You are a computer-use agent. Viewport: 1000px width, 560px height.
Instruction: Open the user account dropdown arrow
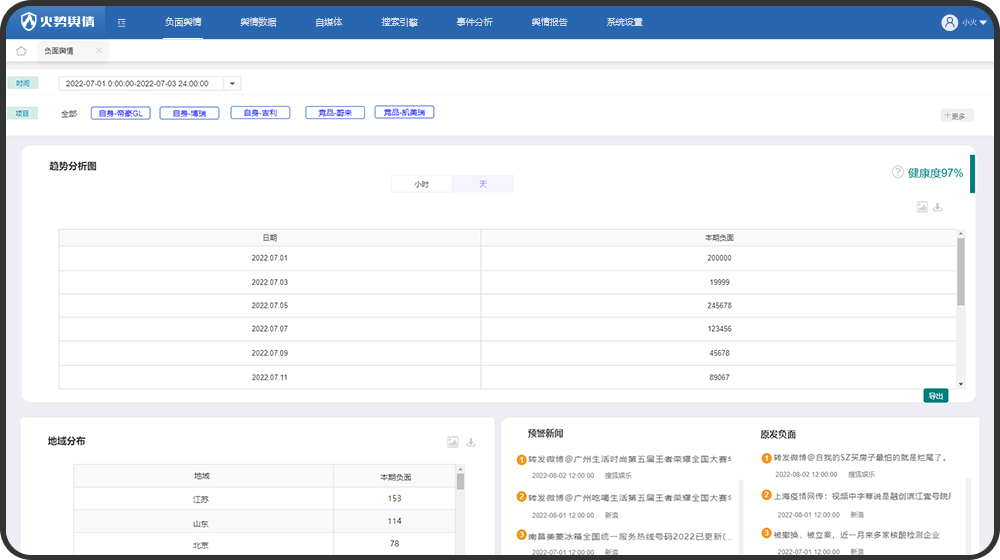coord(983,22)
